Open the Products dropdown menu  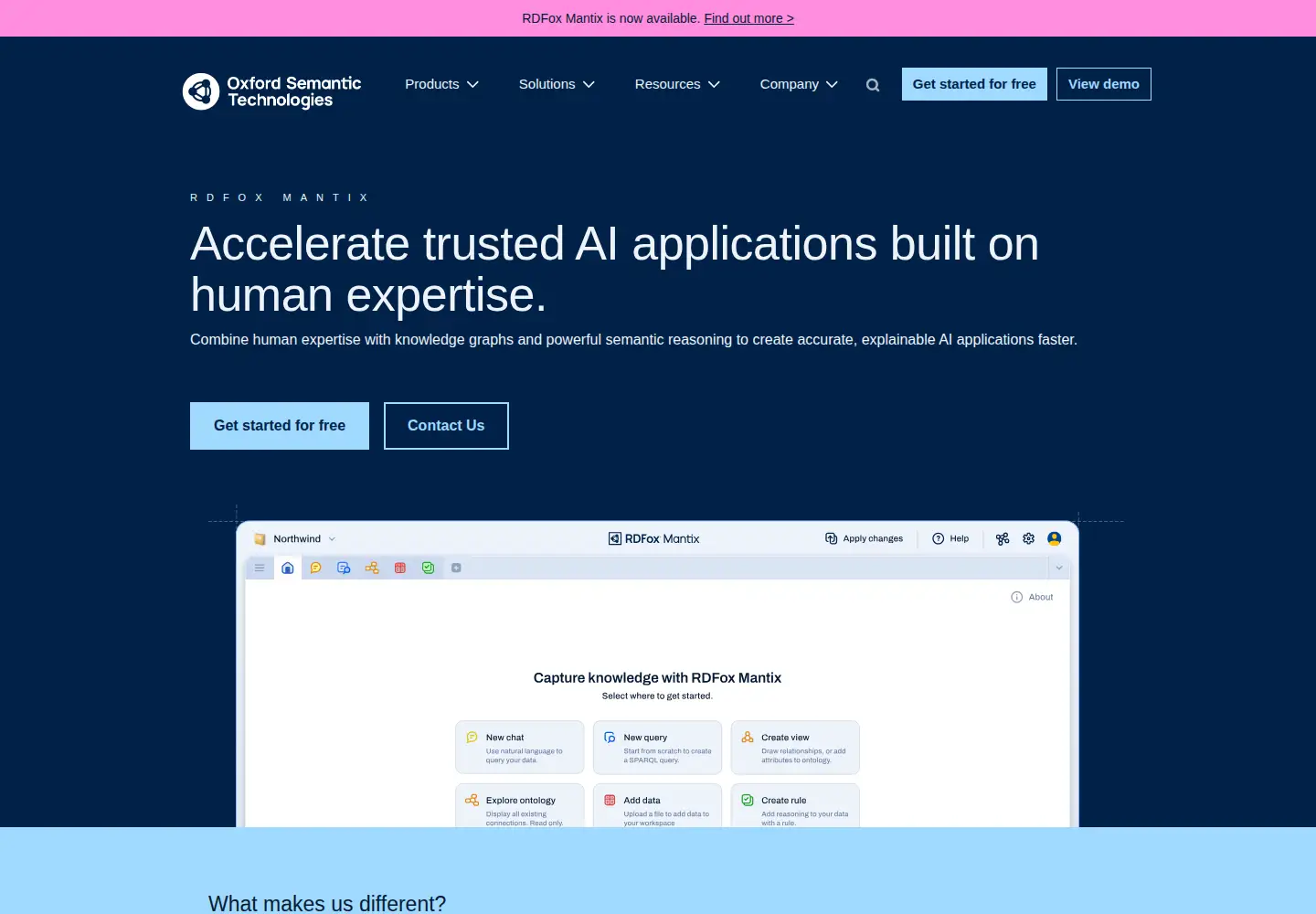[x=442, y=84]
